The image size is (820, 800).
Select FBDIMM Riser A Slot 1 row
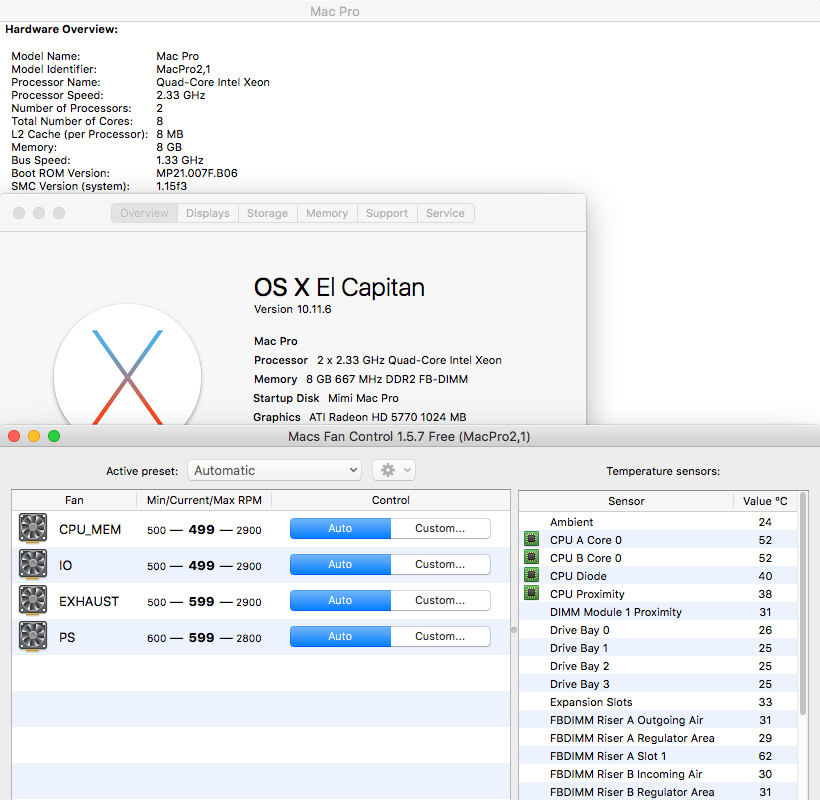click(658, 756)
